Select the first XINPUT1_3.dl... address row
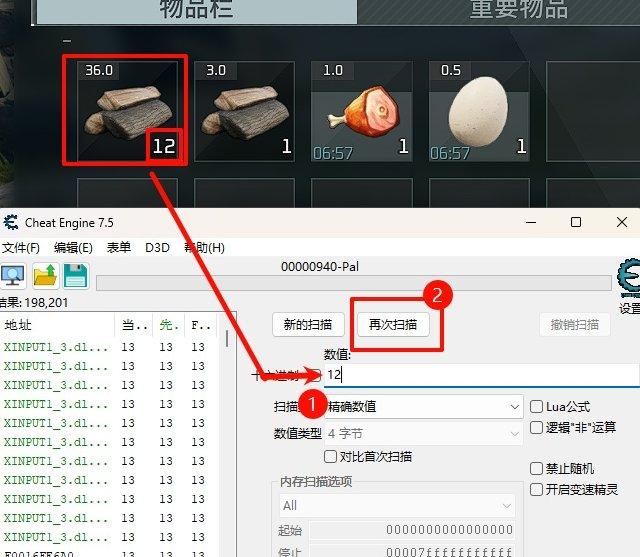 [x=110, y=347]
